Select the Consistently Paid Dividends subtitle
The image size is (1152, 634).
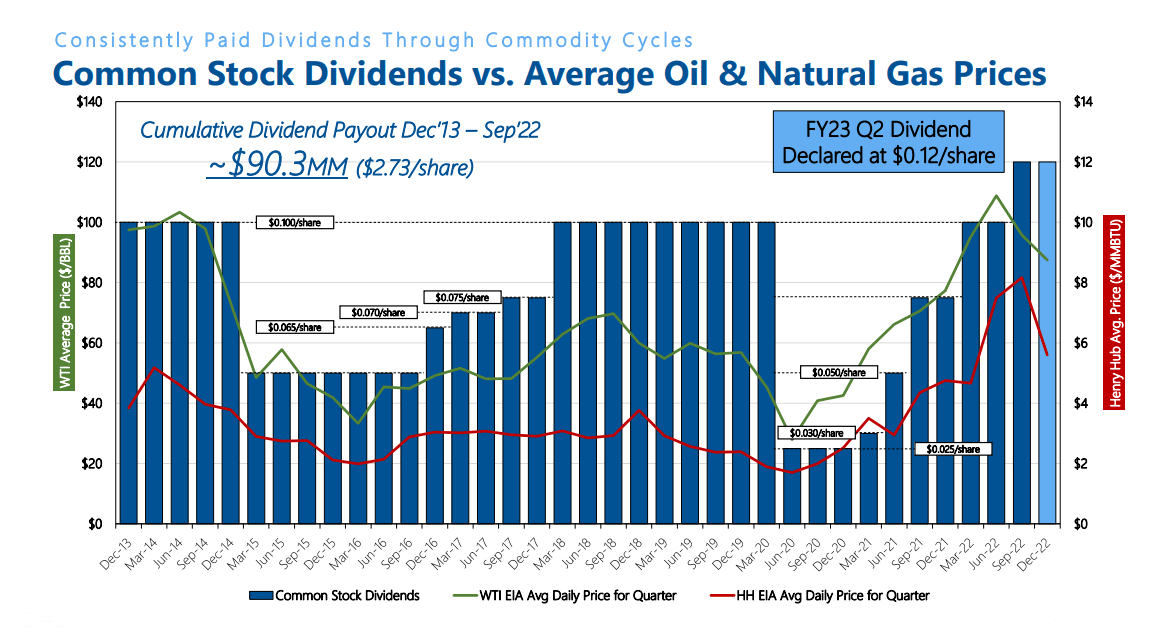point(373,40)
